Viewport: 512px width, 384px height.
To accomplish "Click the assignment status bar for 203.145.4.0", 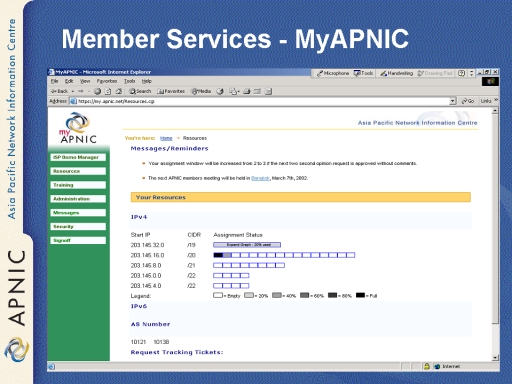I will click(231, 286).
